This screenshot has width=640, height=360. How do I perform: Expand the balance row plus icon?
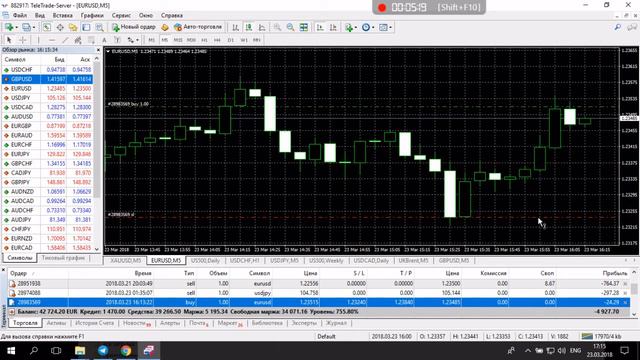click(x=12, y=312)
